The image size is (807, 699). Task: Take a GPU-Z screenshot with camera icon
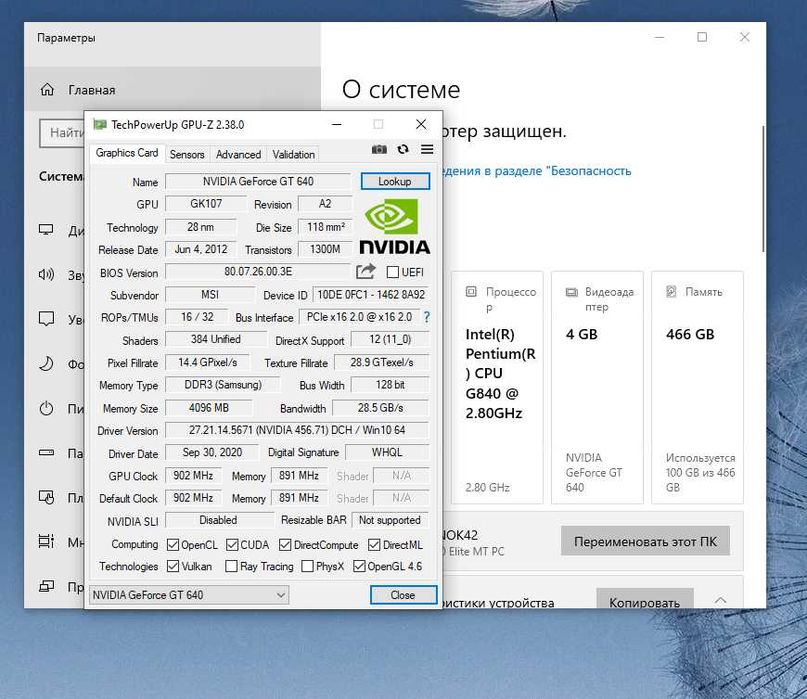coord(379,149)
